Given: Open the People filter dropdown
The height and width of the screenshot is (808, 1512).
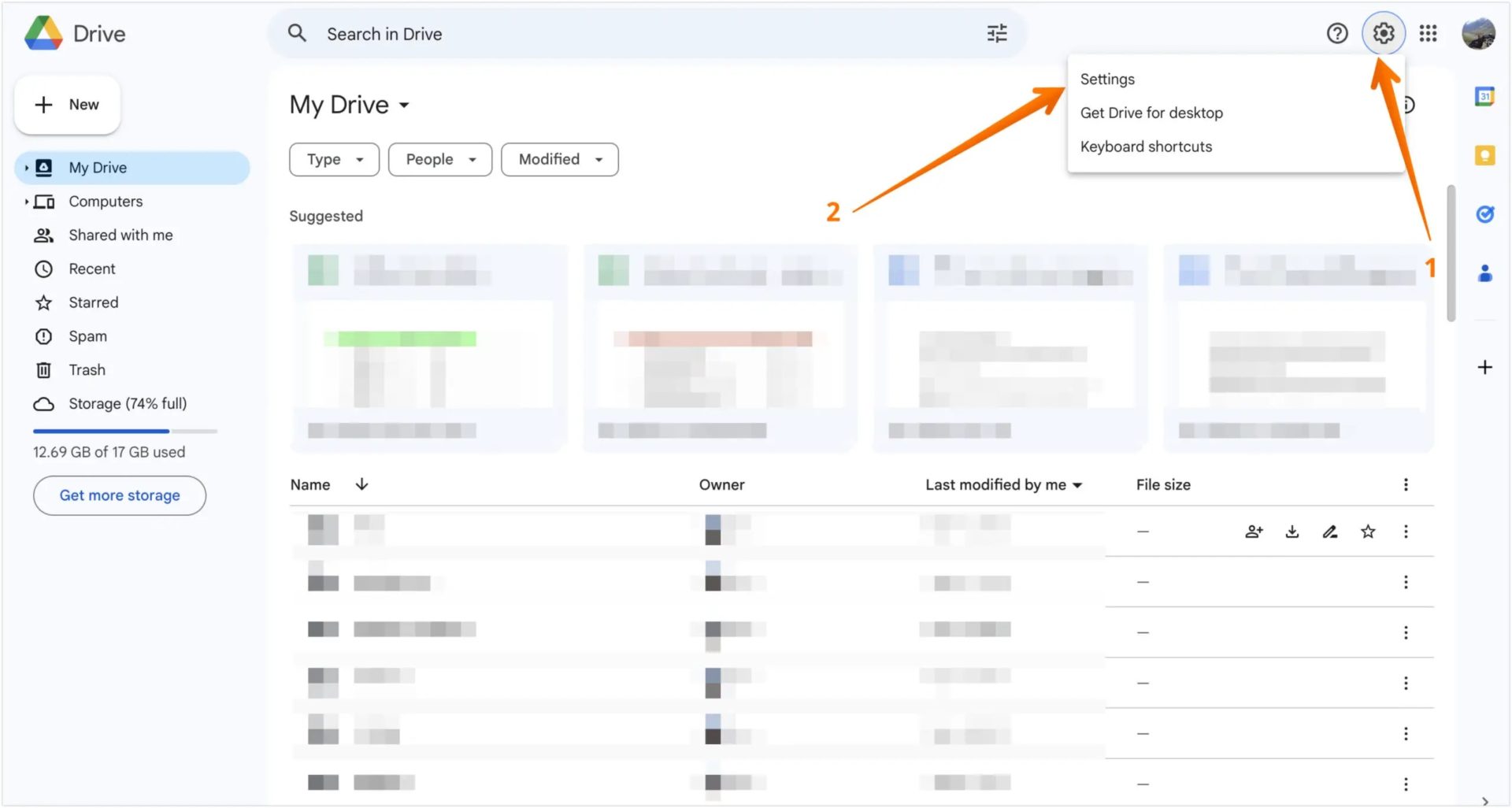Looking at the screenshot, I should (x=439, y=159).
